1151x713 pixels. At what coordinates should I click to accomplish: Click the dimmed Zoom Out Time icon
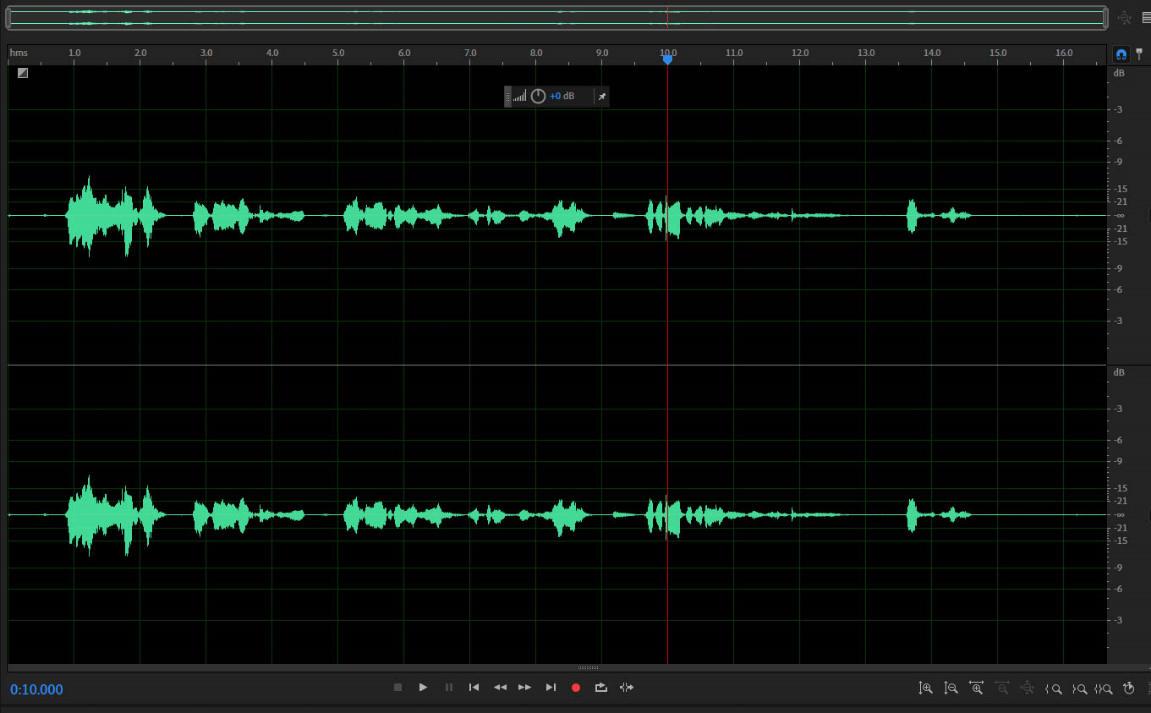[1002, 688]
